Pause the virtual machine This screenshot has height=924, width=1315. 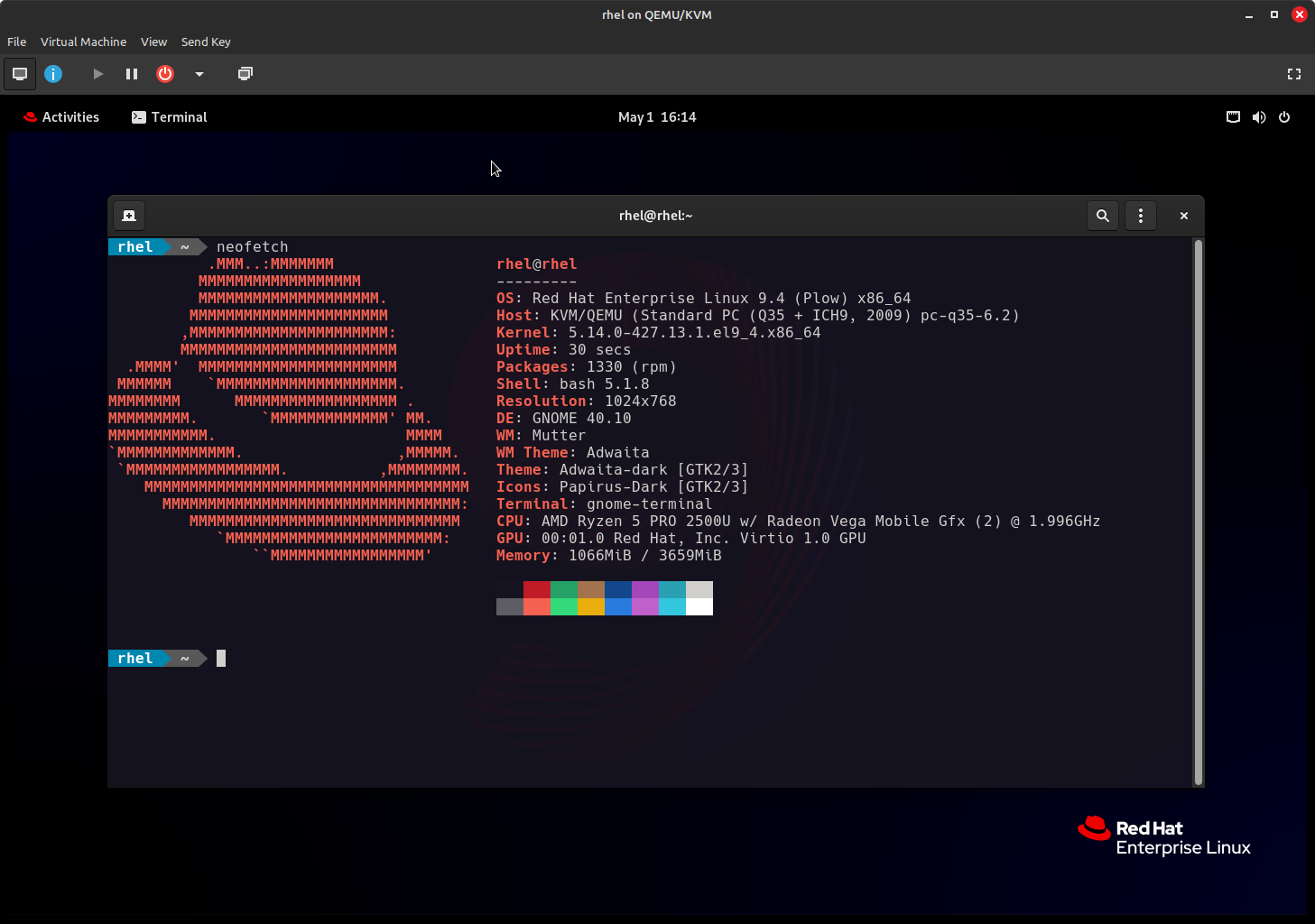pos(132,74)
